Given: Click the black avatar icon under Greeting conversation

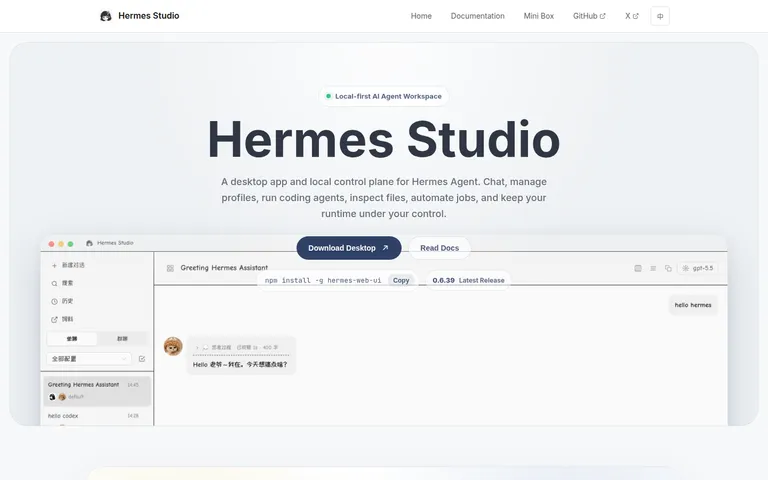Looking at the screenshot, I should [x=52, y=397].
